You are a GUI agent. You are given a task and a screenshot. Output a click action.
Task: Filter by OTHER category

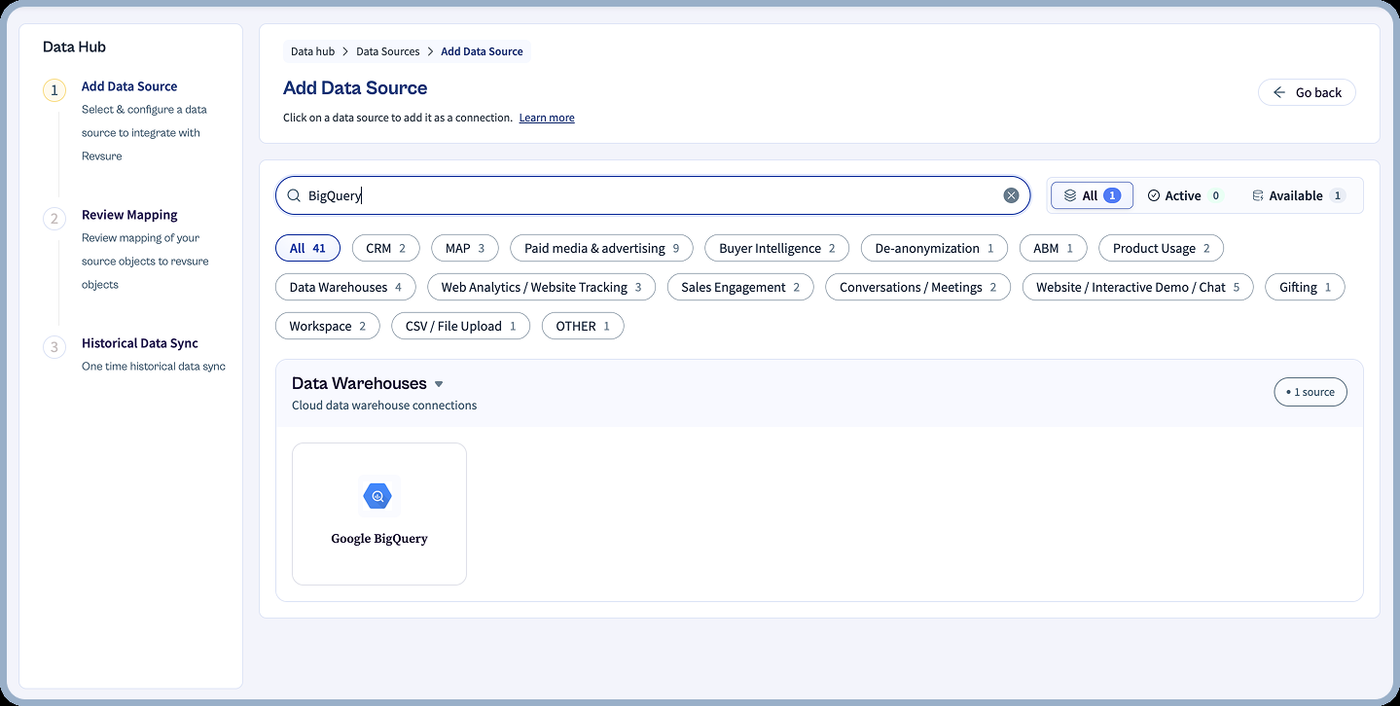click(583, 326)
